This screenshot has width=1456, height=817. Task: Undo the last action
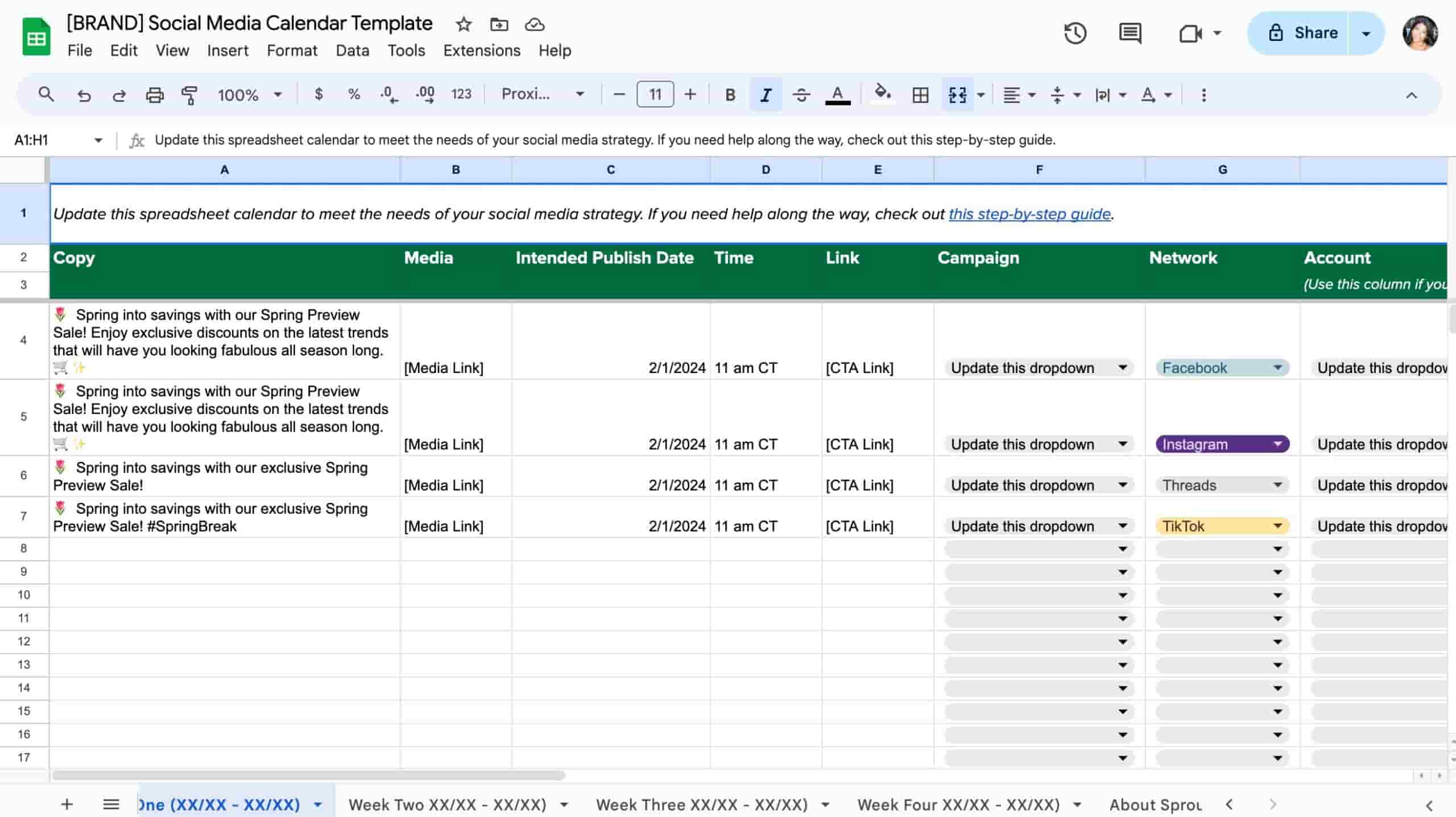pyautogui.click(x=85, y=94)
